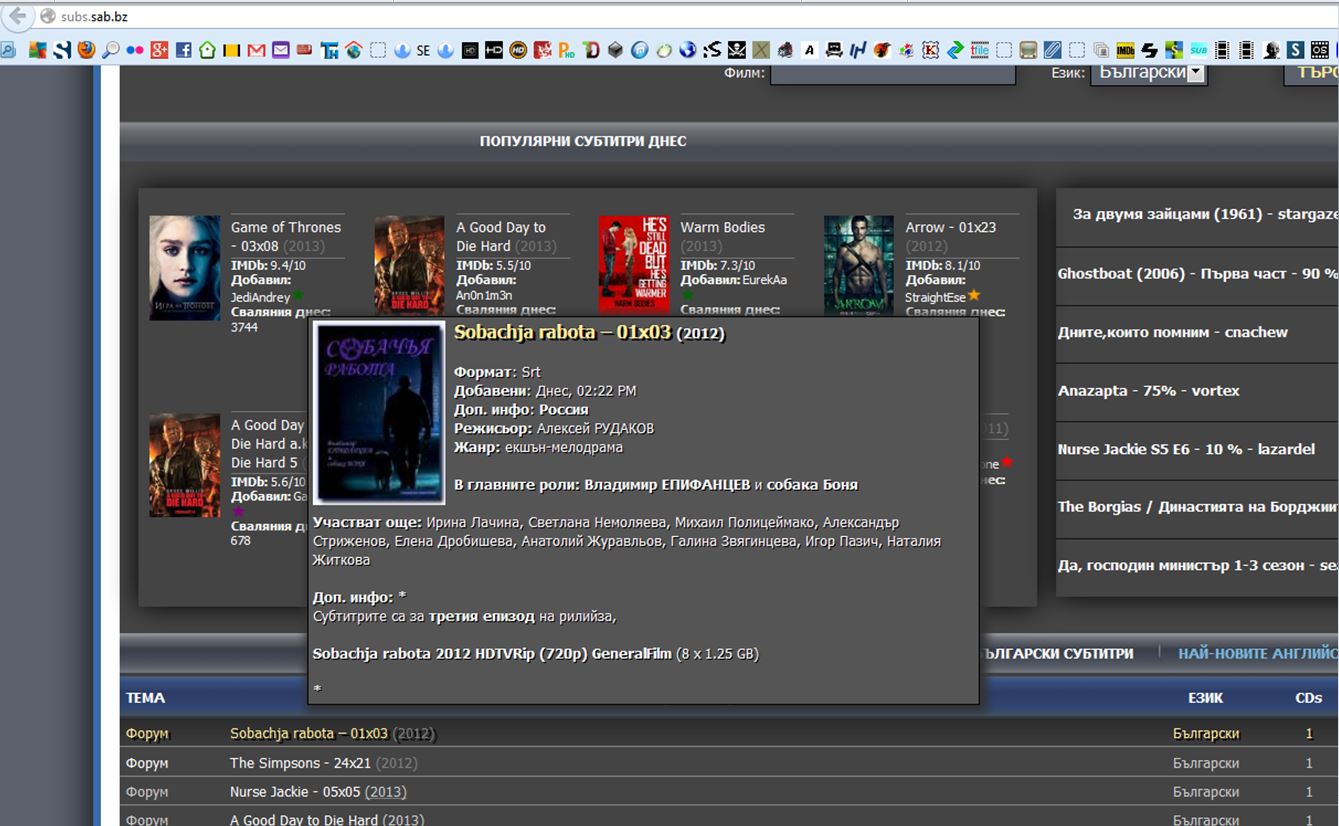This screenshot has height=826, width=1339.
Task: Open the paperclip bookmark icon
Action: point(1052,50)
